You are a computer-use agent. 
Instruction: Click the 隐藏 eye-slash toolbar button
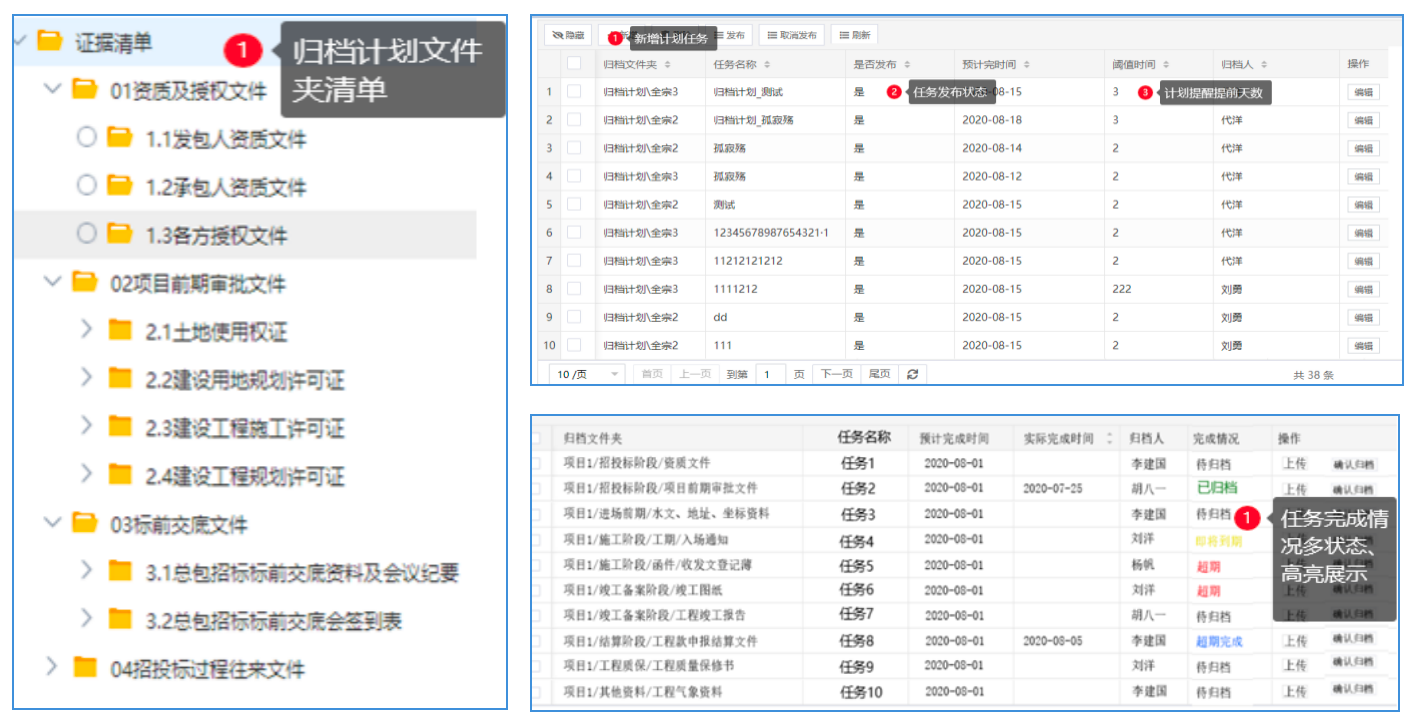click(x=568, y=35)
